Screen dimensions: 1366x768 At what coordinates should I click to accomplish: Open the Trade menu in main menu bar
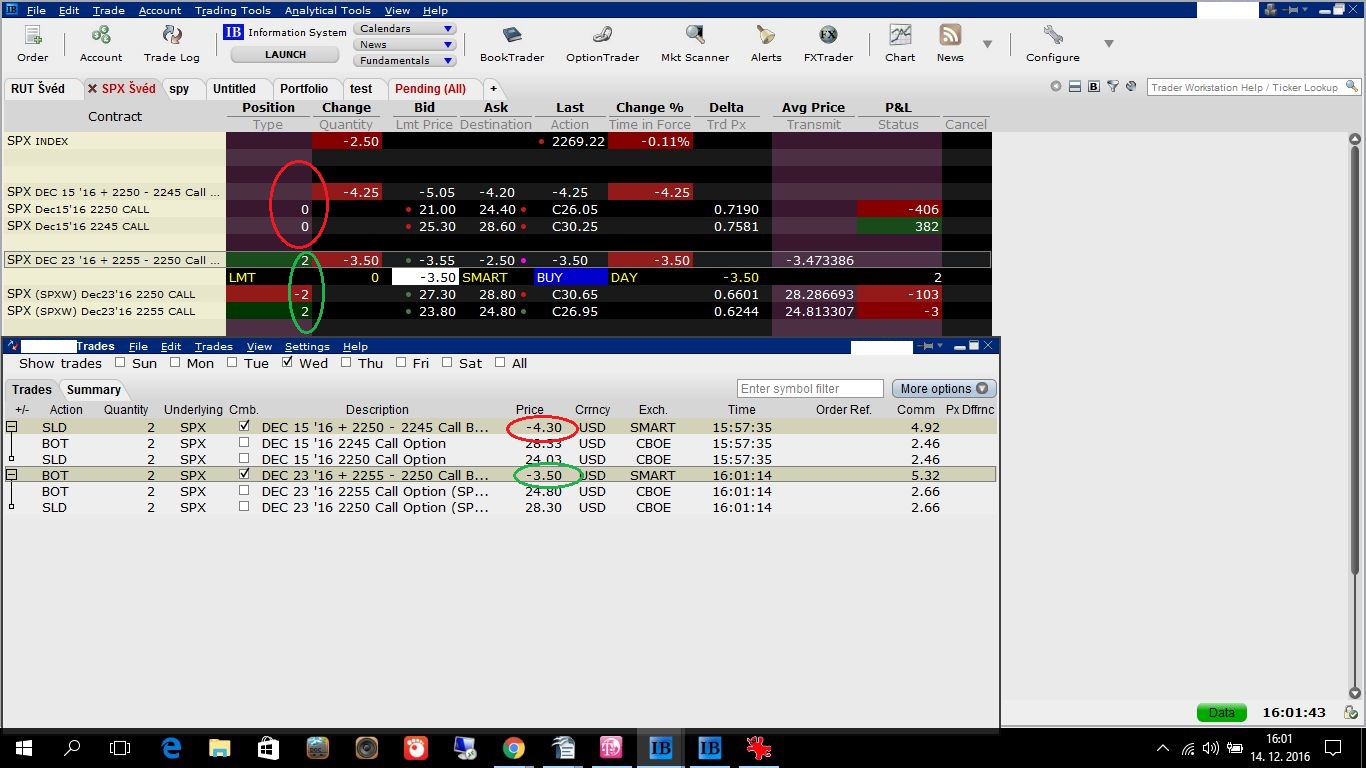[108, 10]
